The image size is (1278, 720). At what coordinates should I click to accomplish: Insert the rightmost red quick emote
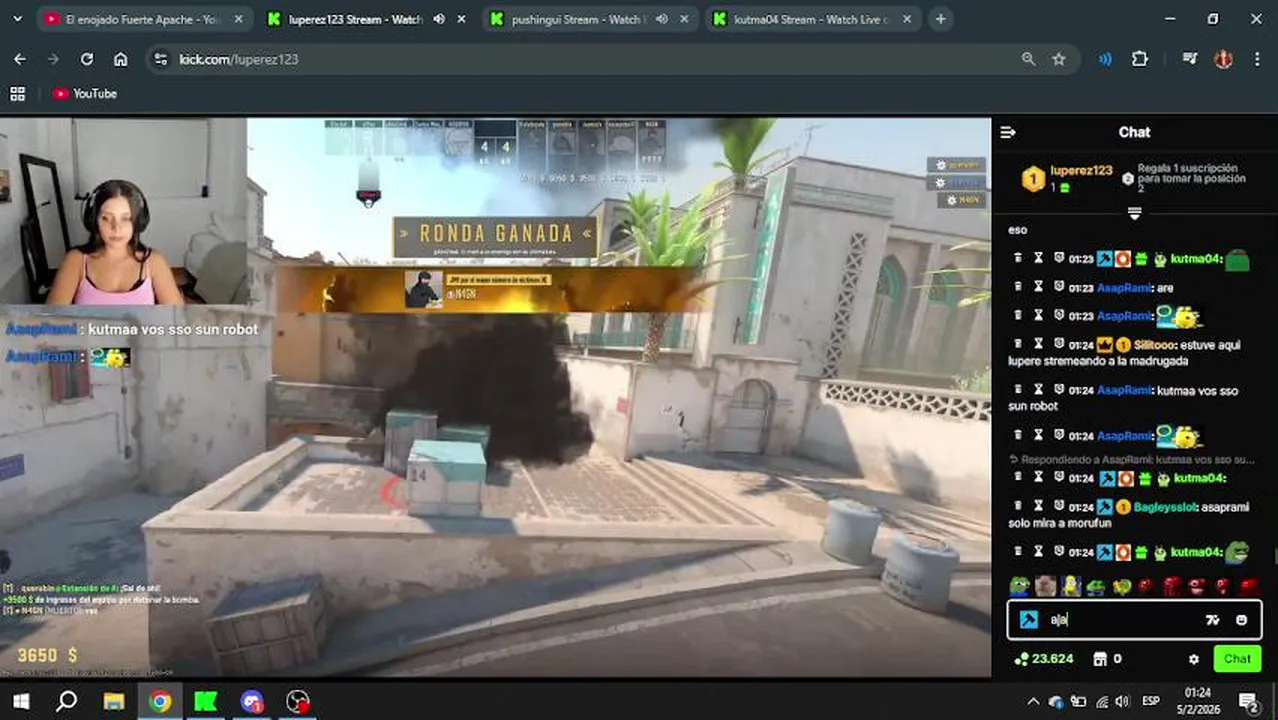1248,586
